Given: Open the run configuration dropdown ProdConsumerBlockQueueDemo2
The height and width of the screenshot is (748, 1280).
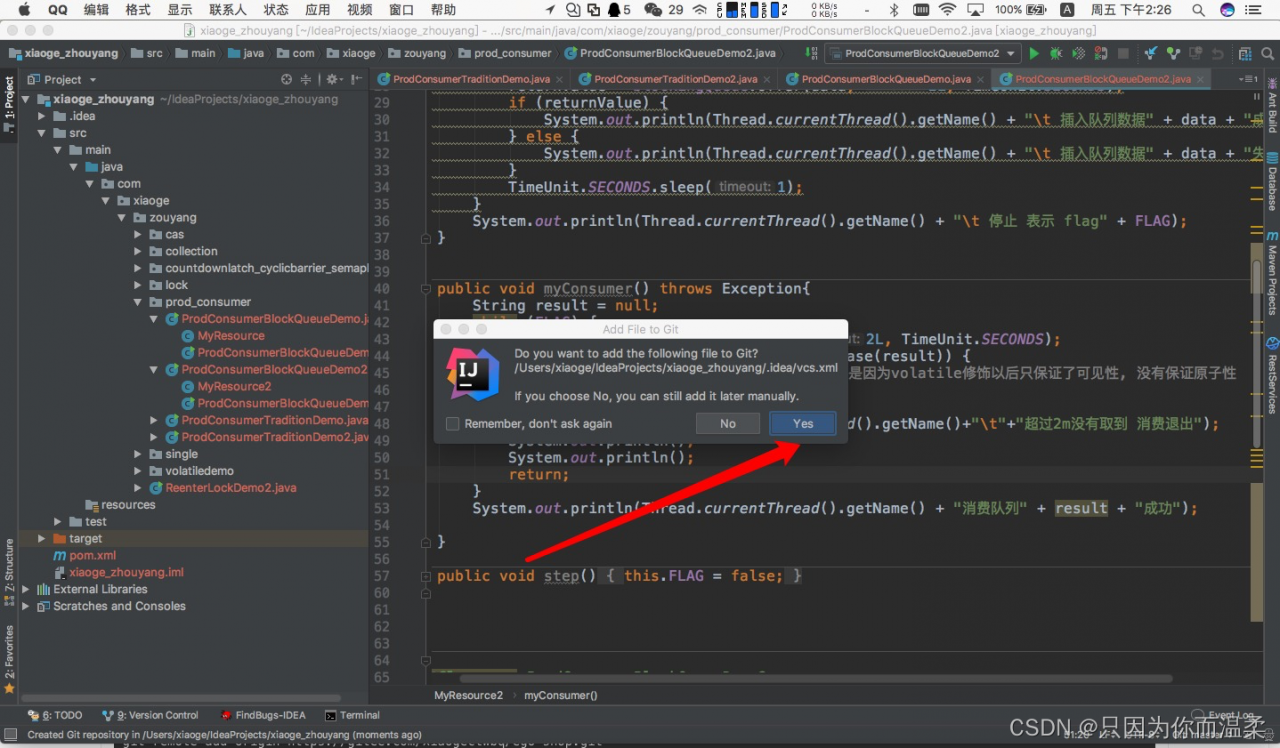Looking at the screenshot, I should 922,53.
